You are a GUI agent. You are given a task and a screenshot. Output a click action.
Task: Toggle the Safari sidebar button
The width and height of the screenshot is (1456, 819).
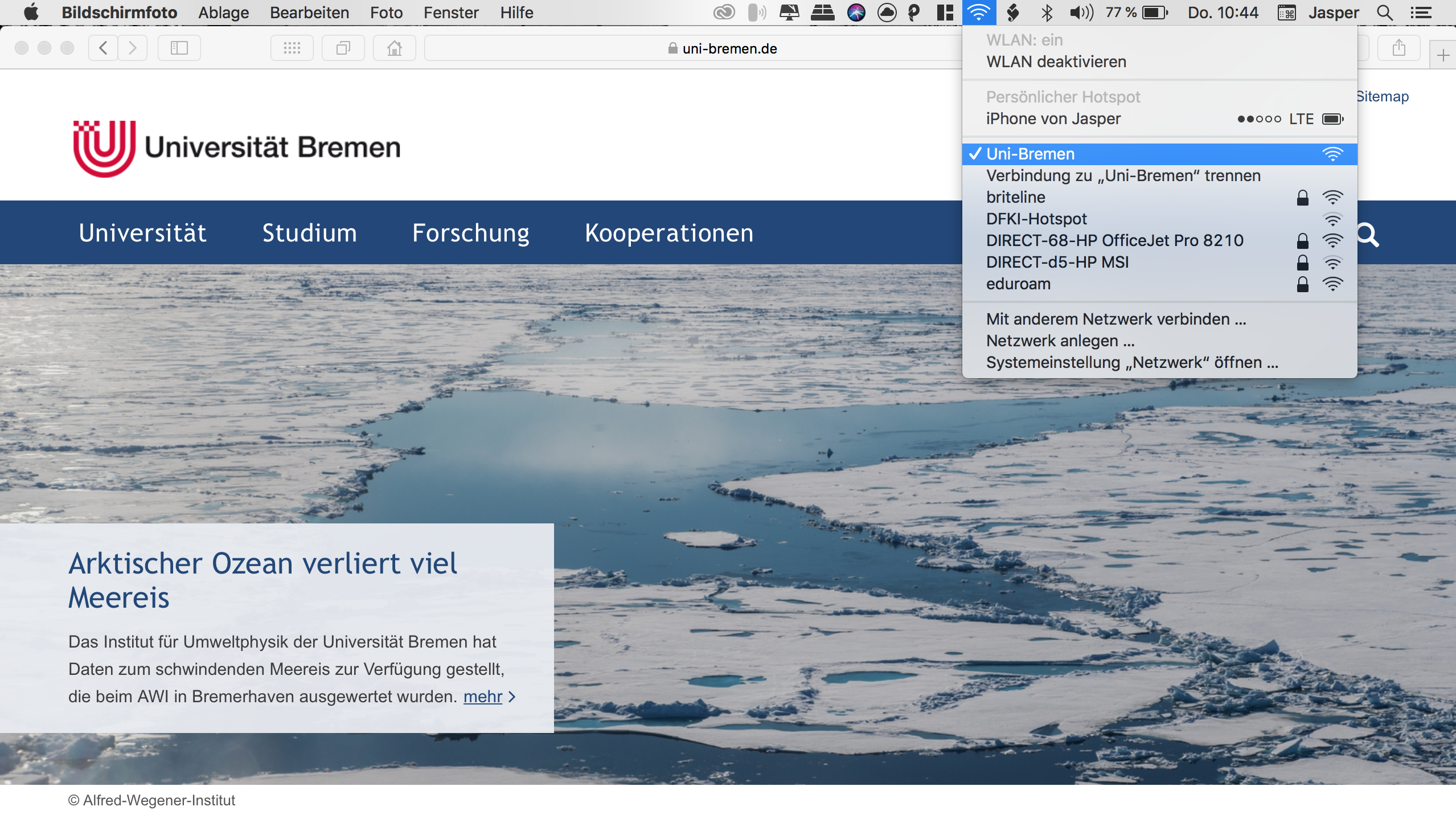(179, 48)
